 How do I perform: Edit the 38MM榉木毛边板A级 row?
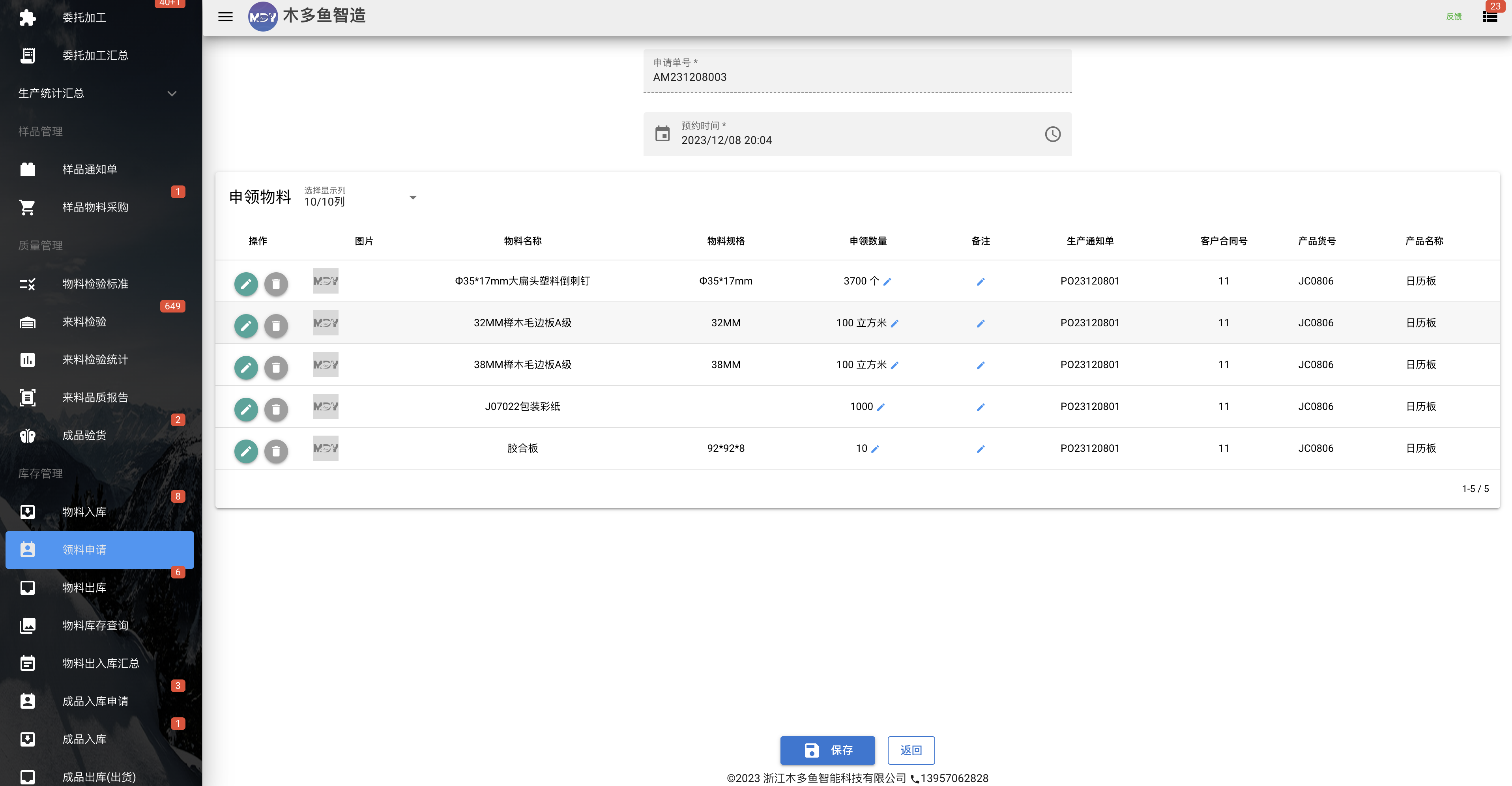point(246,367)
